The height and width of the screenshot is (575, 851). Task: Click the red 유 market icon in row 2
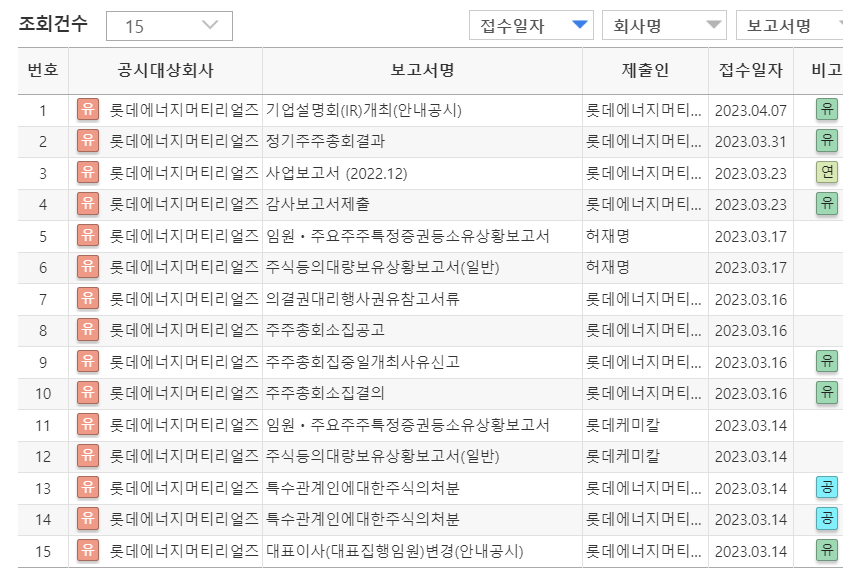pos(87,141)
